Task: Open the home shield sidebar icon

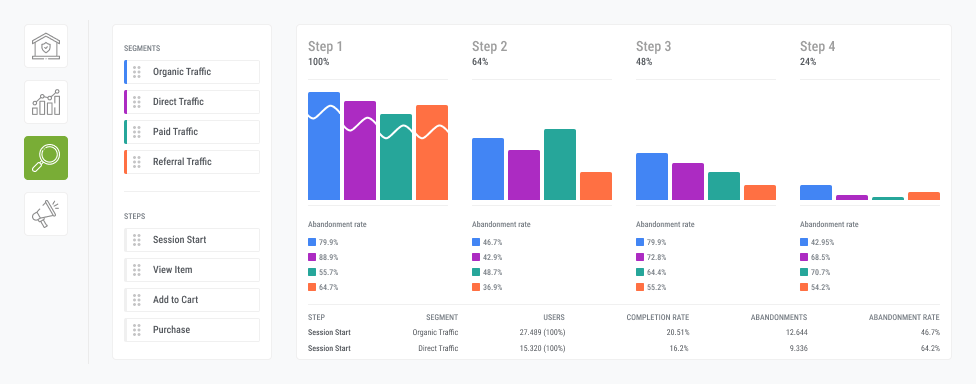Action: coord(46,46)
